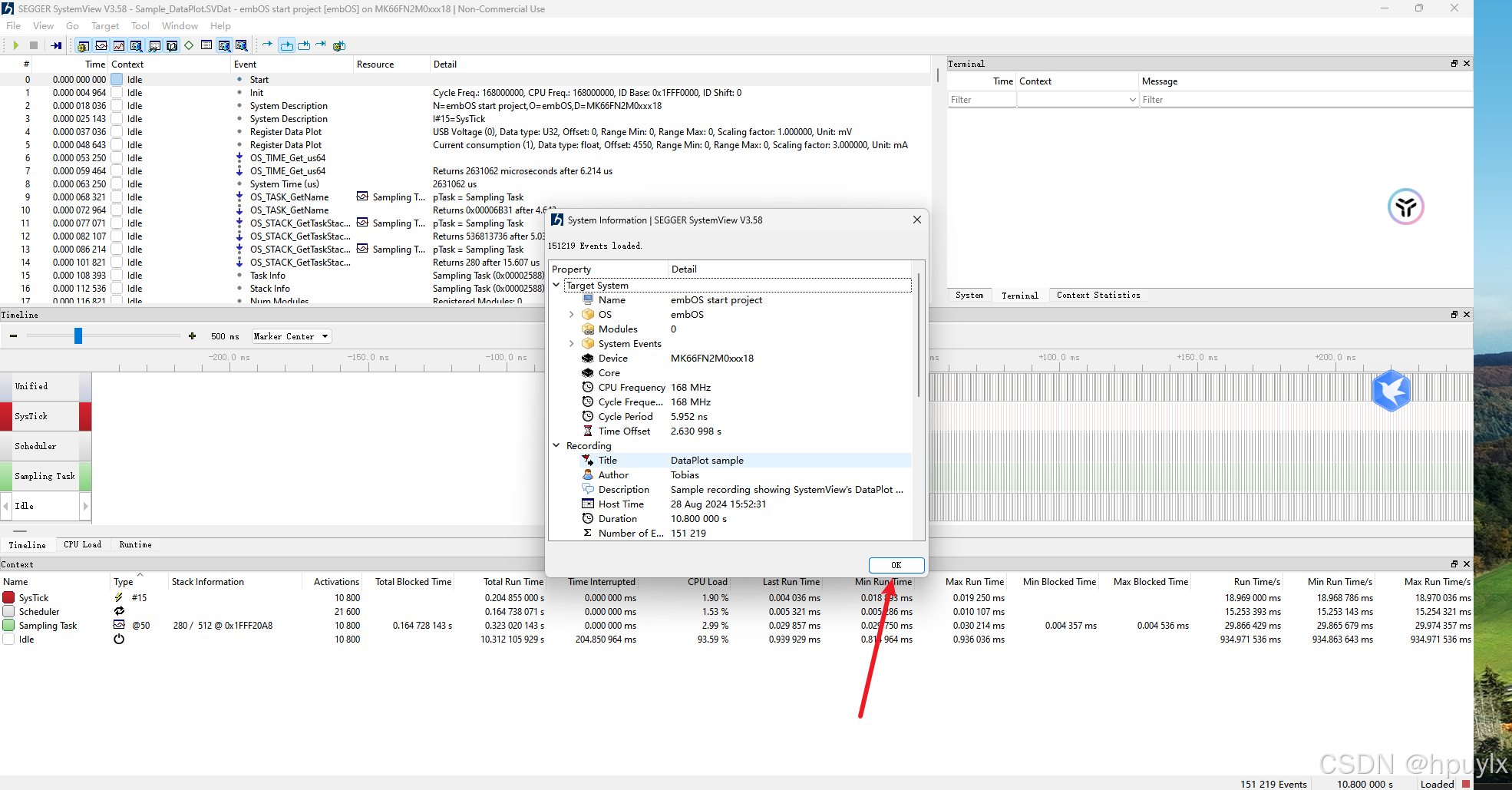Viewport: 1512px width, 790px height.
Task: Click OK in the System Information dialog
Action: [x=896, y=564]
